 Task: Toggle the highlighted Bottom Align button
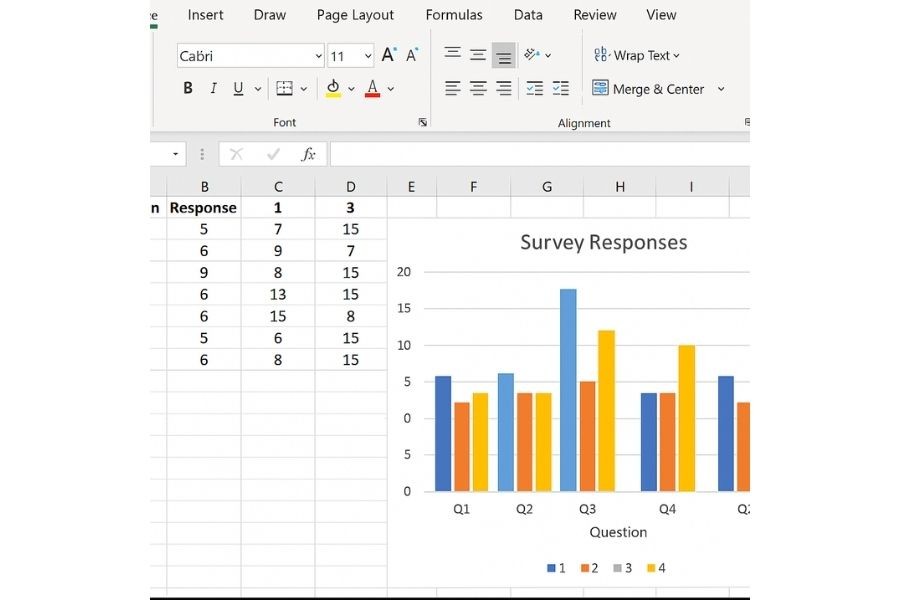tap(503, 55)
